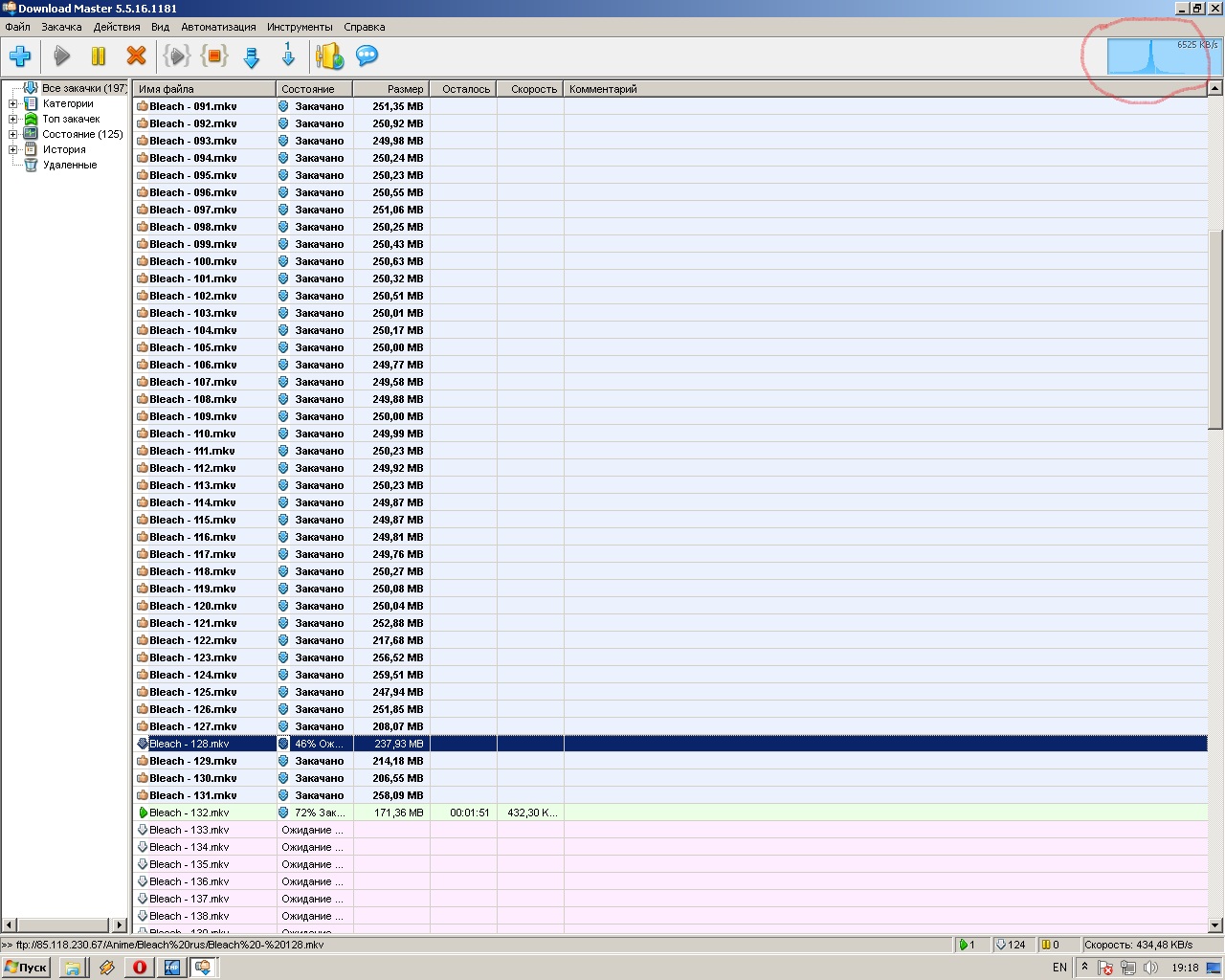The width and height of the screenshot is (1225, 980).
Task: Select the Все закачки tree item
Action: (x=84, y=88)
